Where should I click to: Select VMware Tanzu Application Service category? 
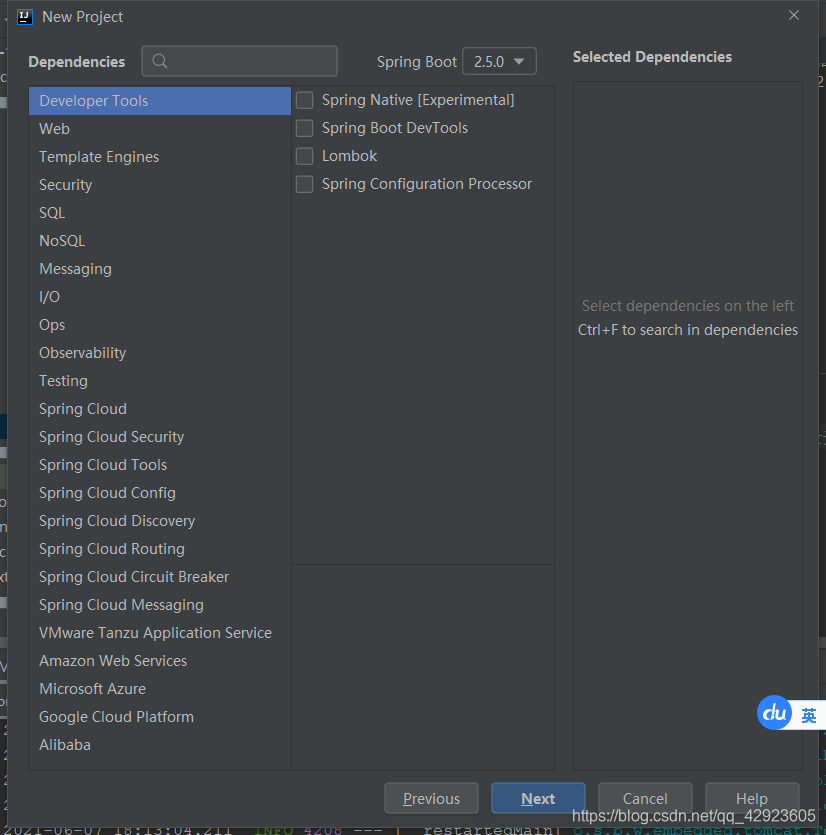click(160, 633)
